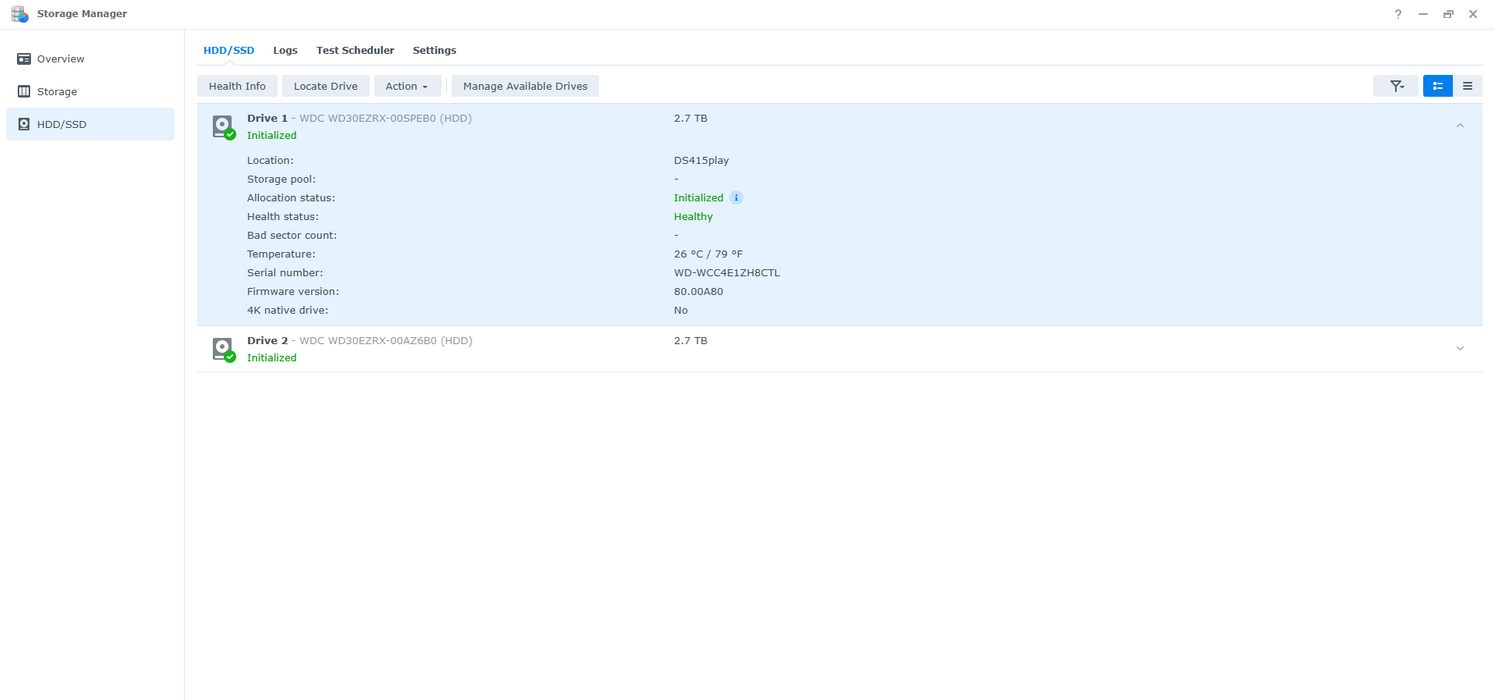Open the help question mark icon
1494x700 pixels.
[x=1398, y=14]
